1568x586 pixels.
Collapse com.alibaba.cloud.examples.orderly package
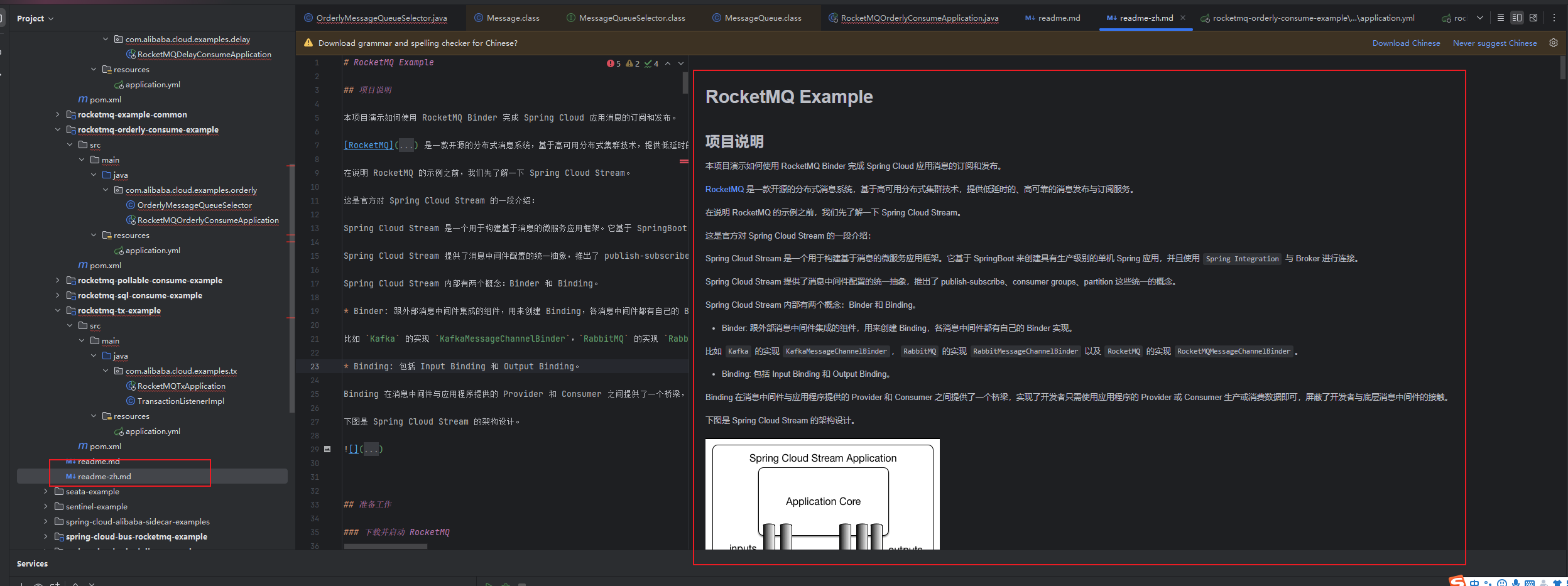click(x=106, y=190)
